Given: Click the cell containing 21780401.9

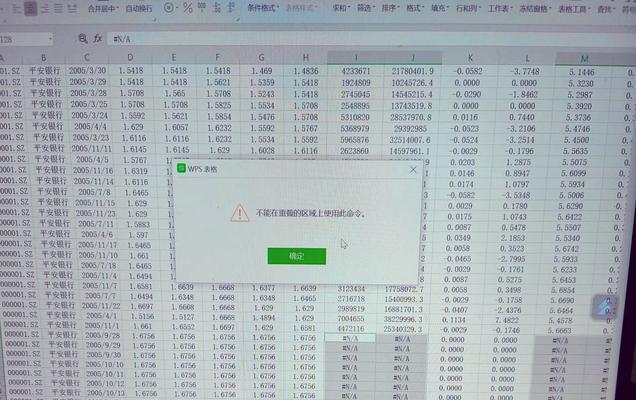Looking at the screenshot, I should (413, 71).
